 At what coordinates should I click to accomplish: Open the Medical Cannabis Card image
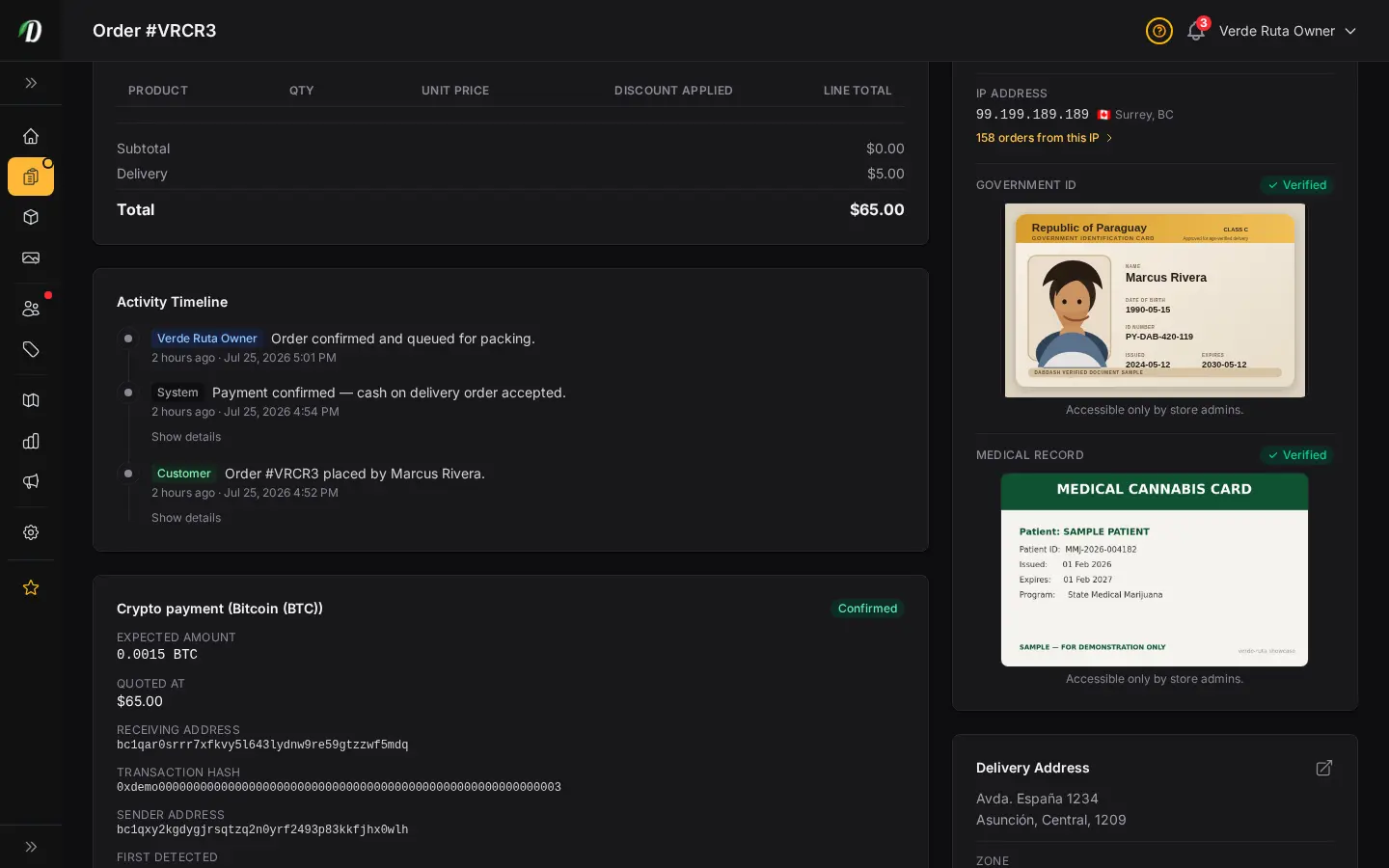(1155, 570)
